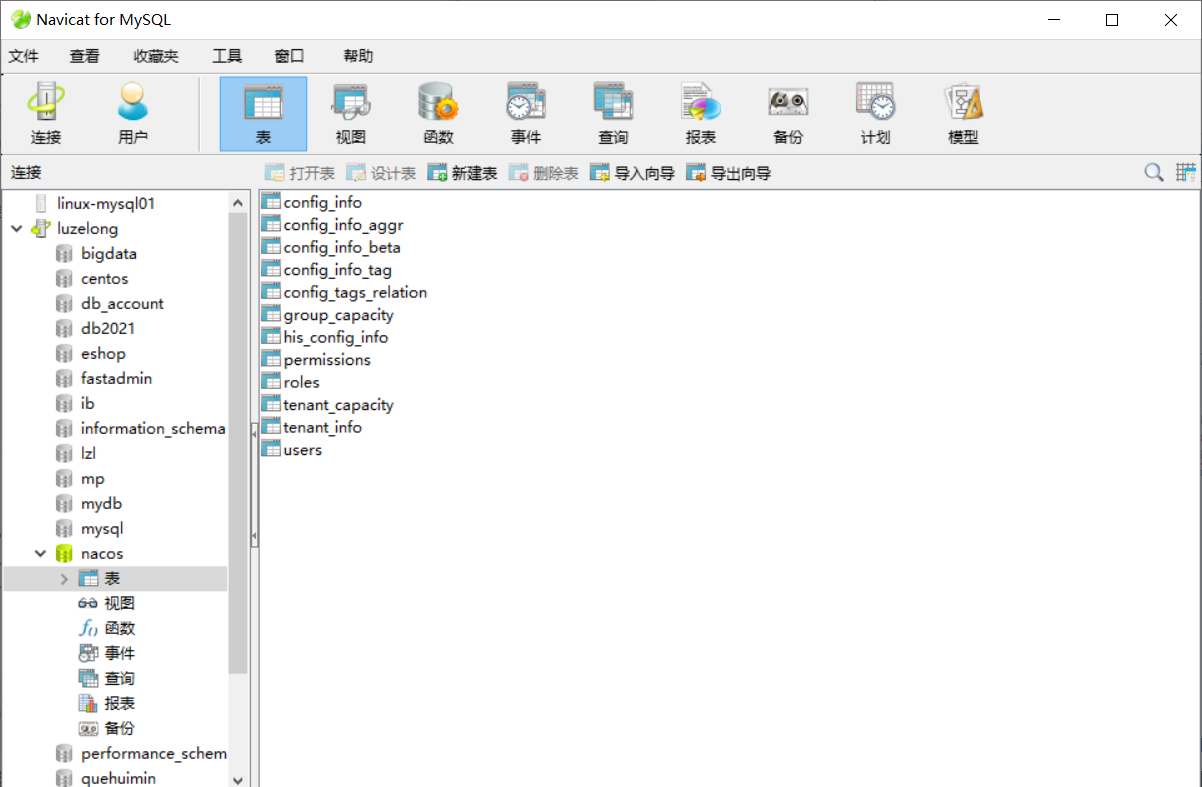Open the 窗口 menu
1202x787 pixels.
(x=289, y=56)
